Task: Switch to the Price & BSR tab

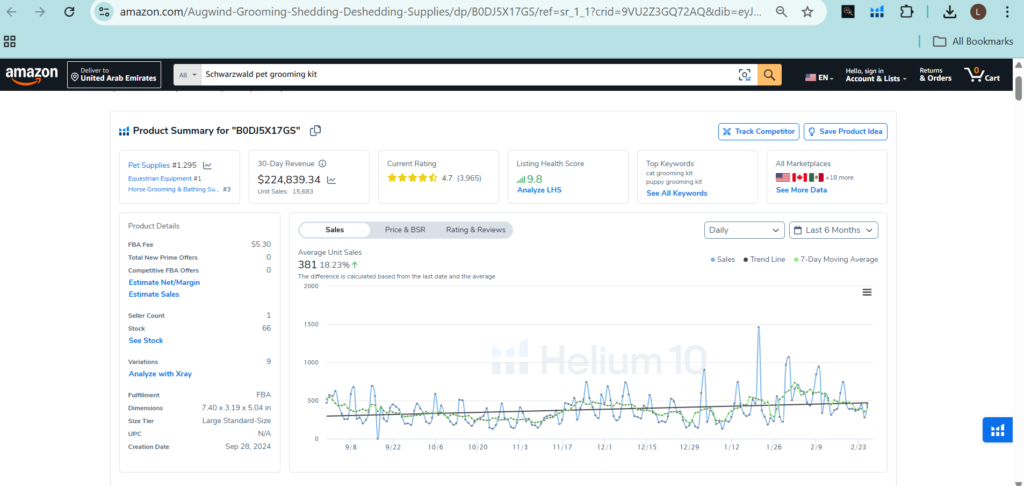Action: tap(406, 230)
